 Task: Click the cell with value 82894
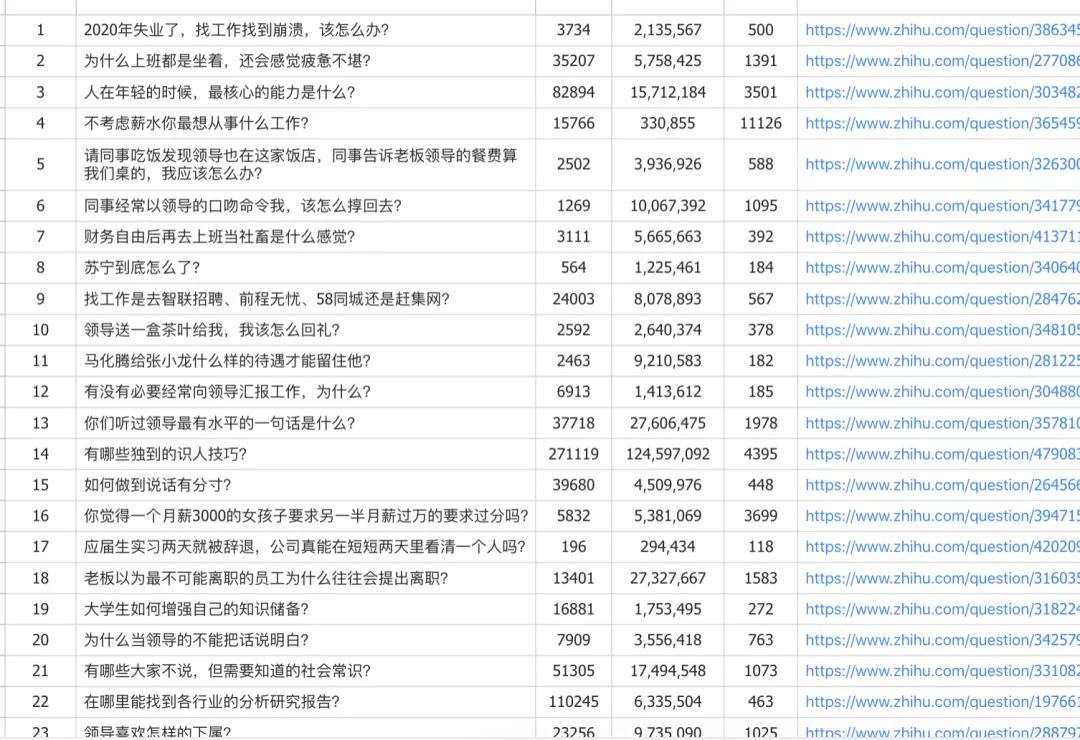click(573, 92)
